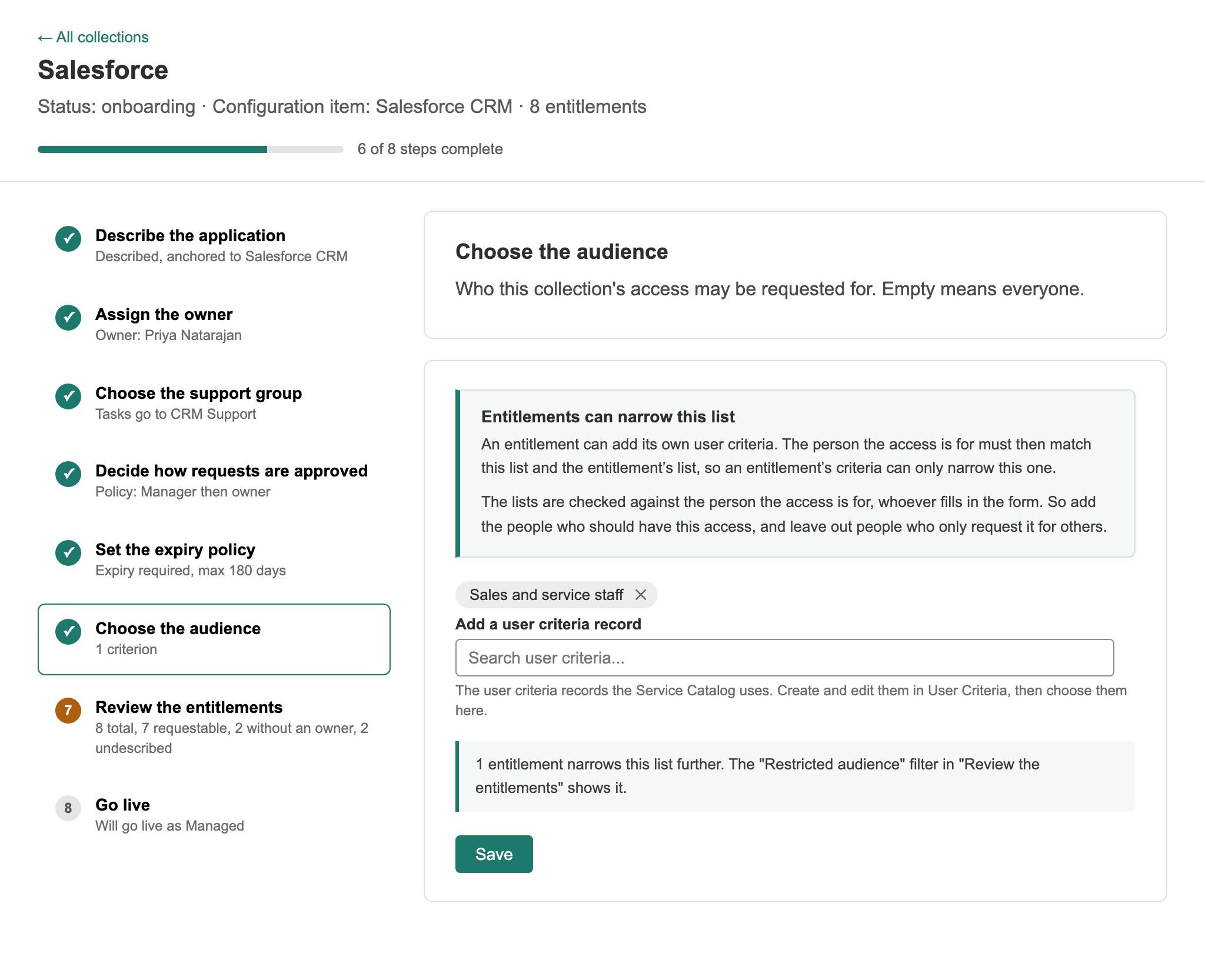
Task: Click the checkmark icon in Choose the audience step
Action: pyautogui.click(x=68, y=631)
